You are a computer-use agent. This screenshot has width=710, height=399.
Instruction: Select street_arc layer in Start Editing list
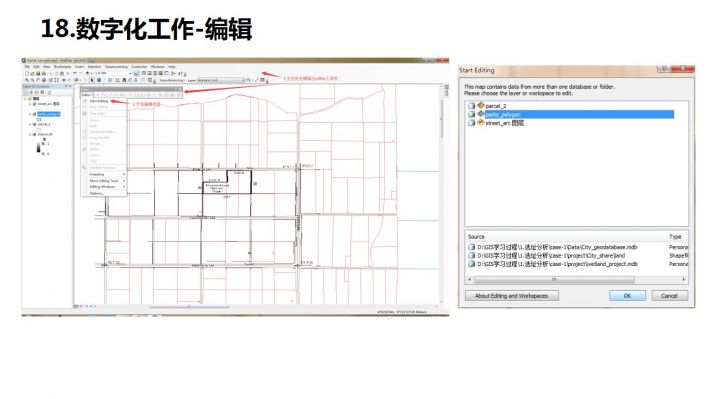[504, 123]
